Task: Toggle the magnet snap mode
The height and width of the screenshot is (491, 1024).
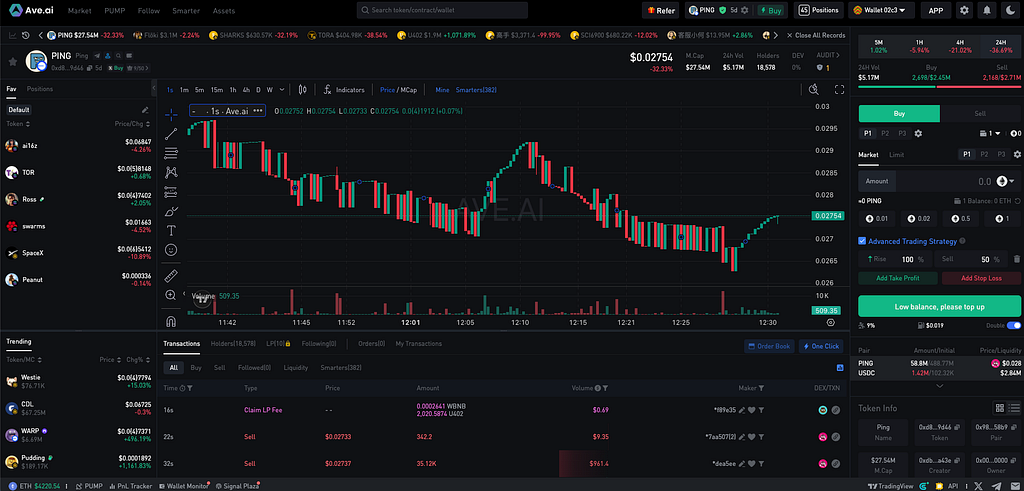Action: coord(171,321)
